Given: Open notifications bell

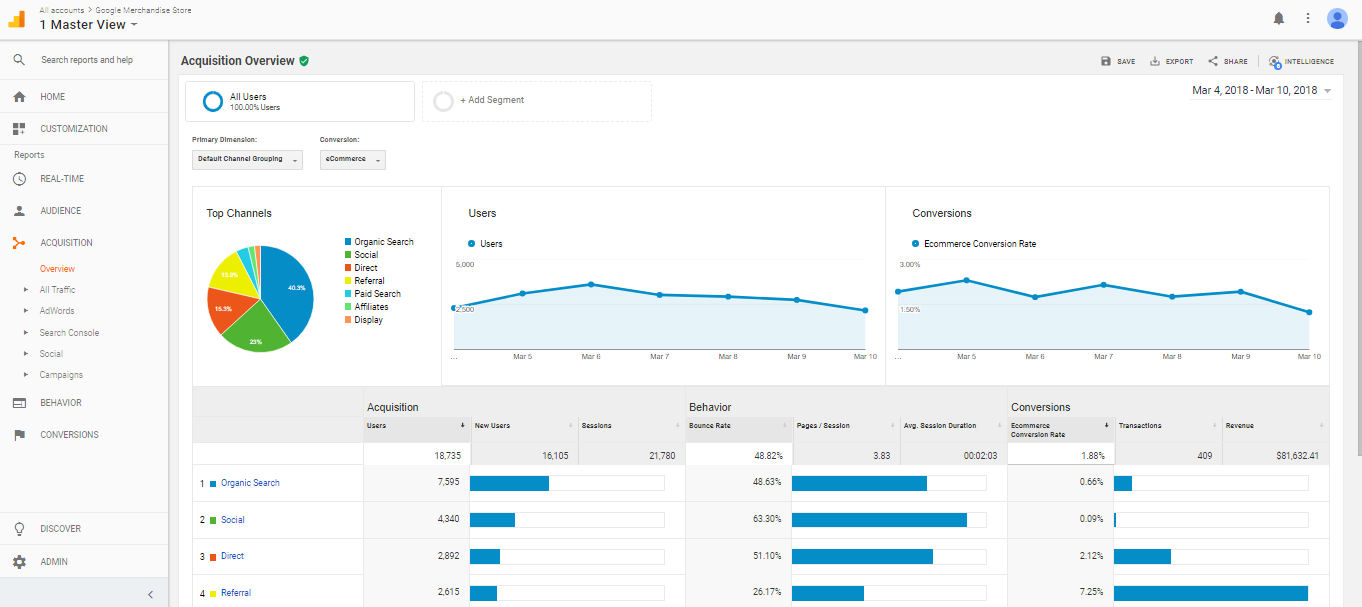Looking at the screenshot, I should (1278, 18).
